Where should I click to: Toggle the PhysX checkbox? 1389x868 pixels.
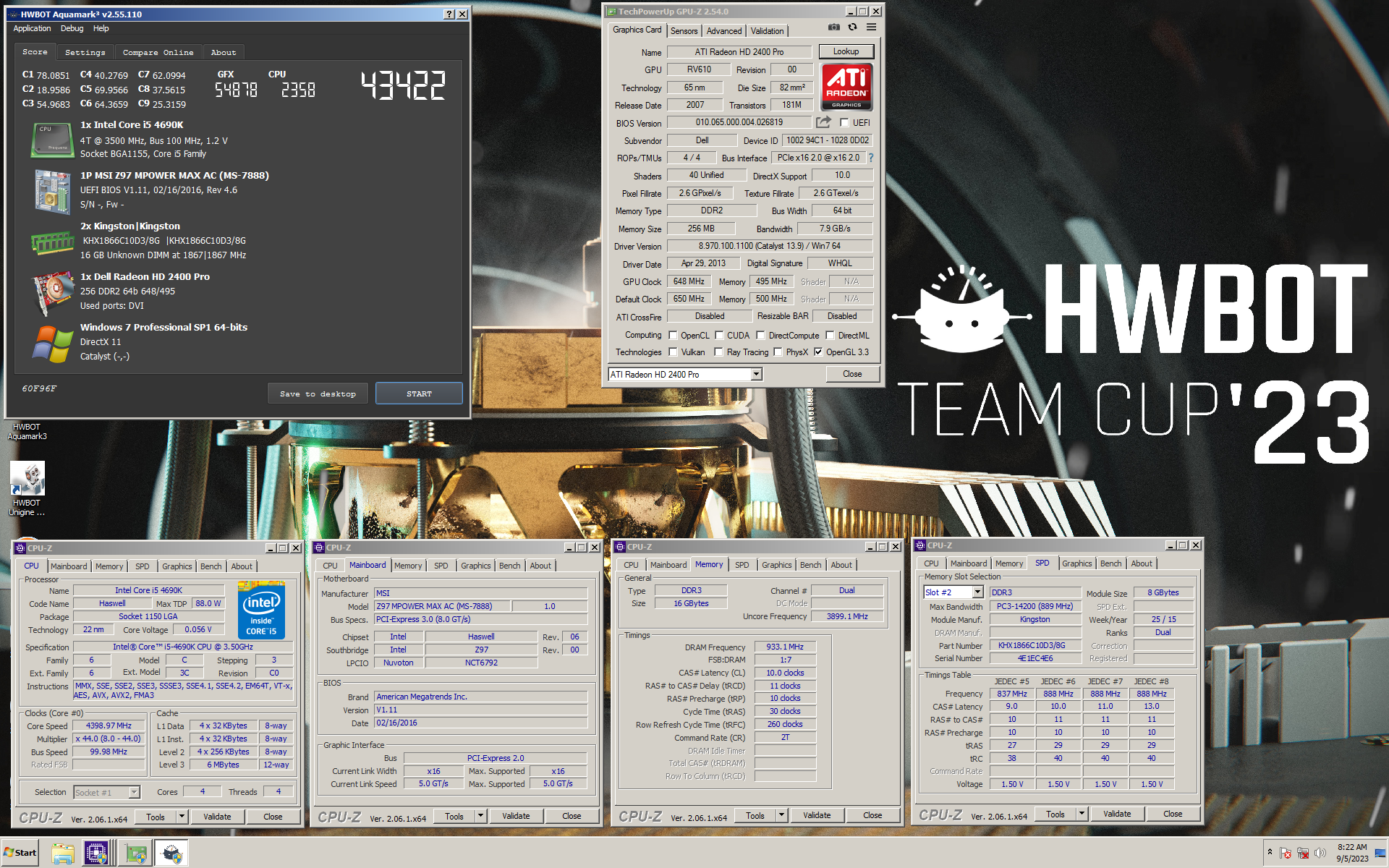(778, 352)
